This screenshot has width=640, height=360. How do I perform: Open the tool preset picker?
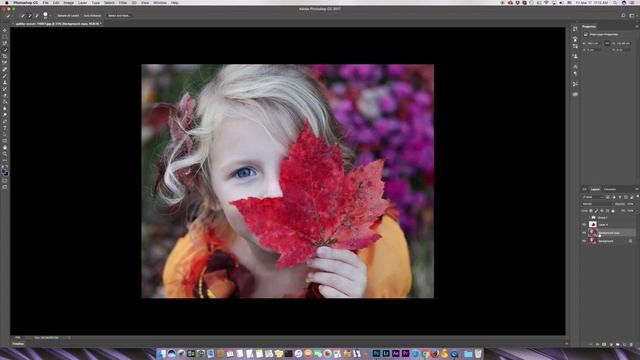coord(9,16)
